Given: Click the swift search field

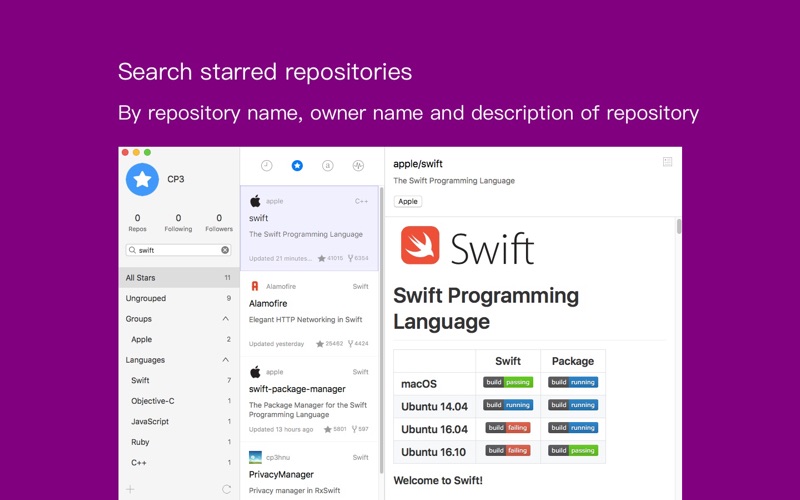Looking at the screenshot, I should coord(178,250).
